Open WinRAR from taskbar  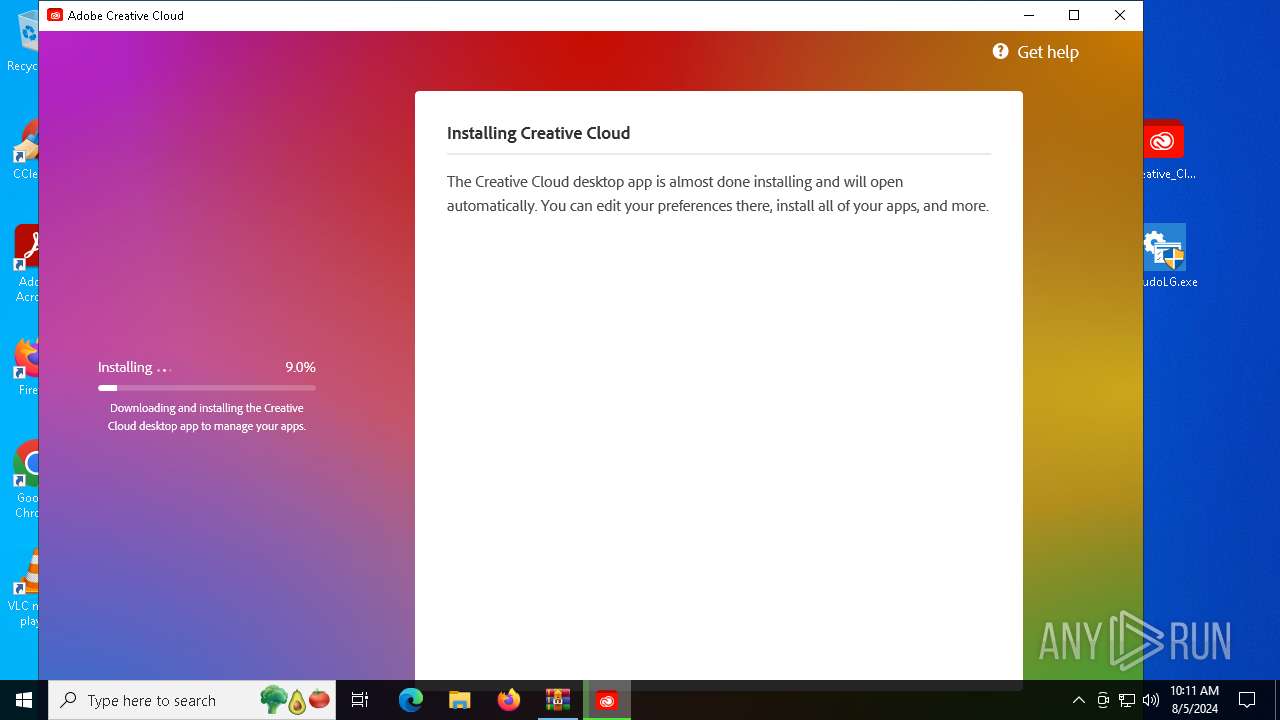pyautogui.click(x=558, y=700)
